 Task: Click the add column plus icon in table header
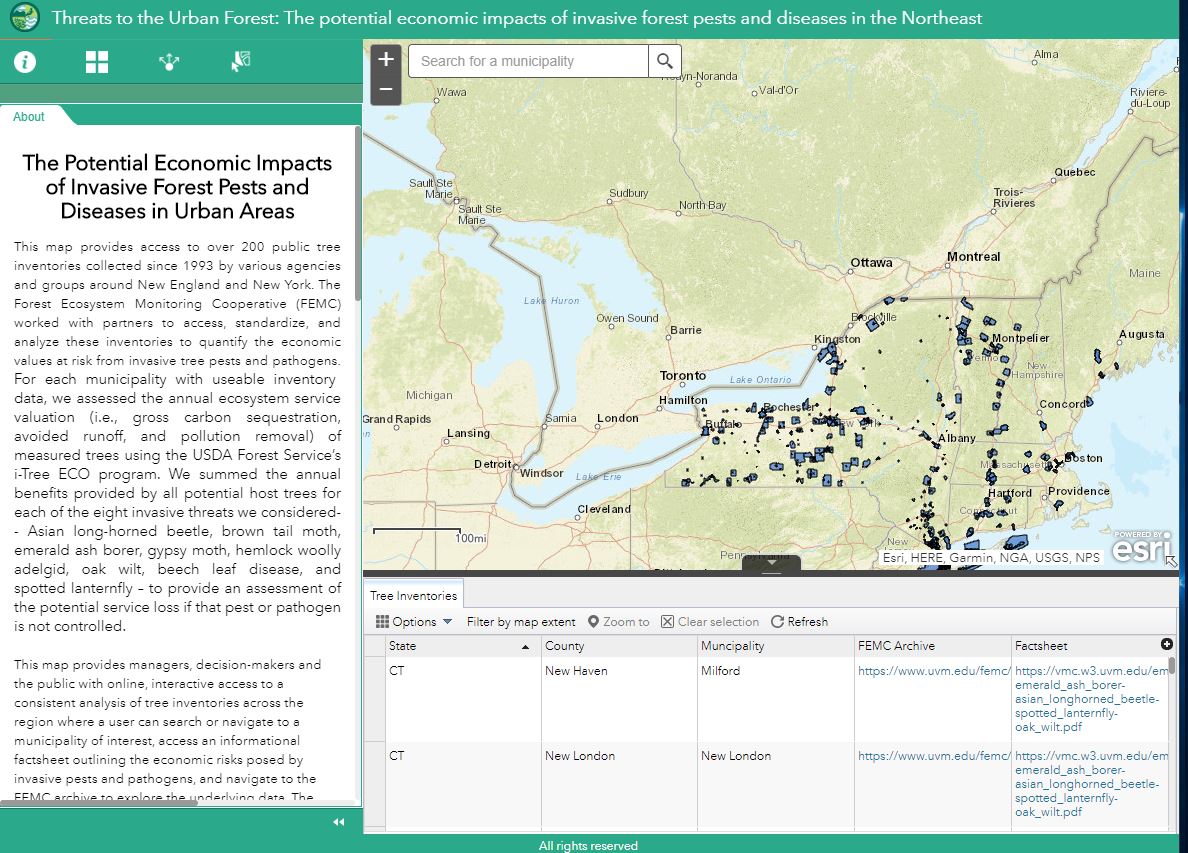pos(1167,645)
